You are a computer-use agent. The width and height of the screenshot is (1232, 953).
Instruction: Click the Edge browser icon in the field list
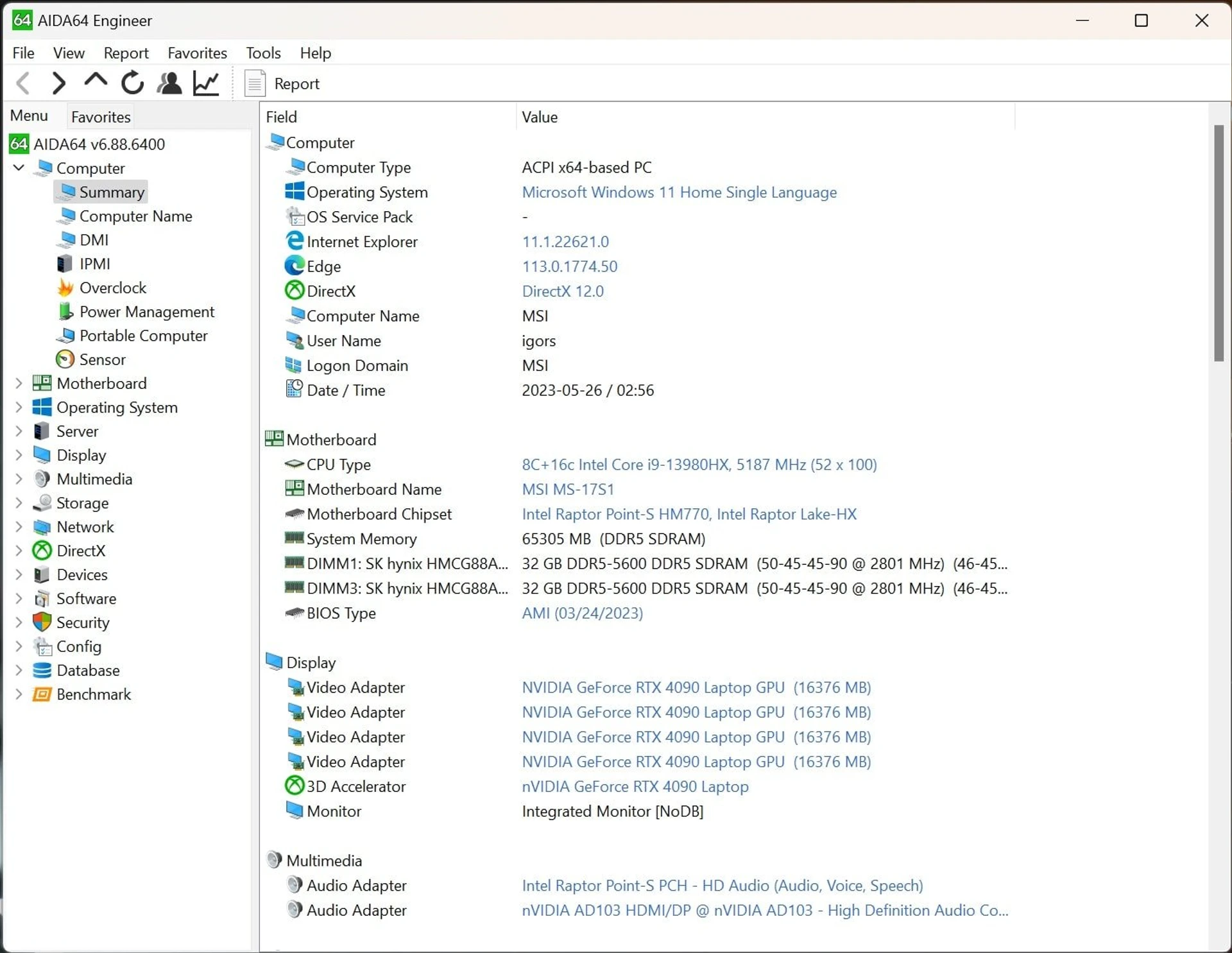(295, 265)
